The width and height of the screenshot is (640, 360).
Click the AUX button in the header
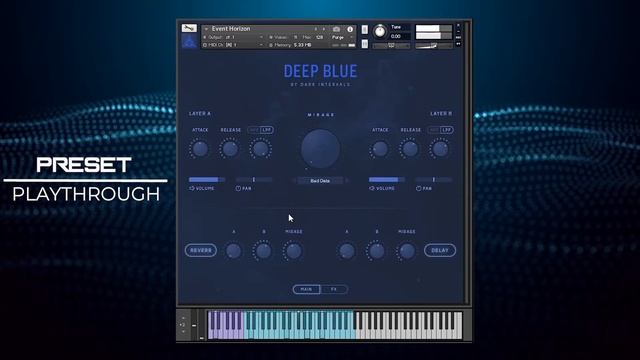[458, 38]
